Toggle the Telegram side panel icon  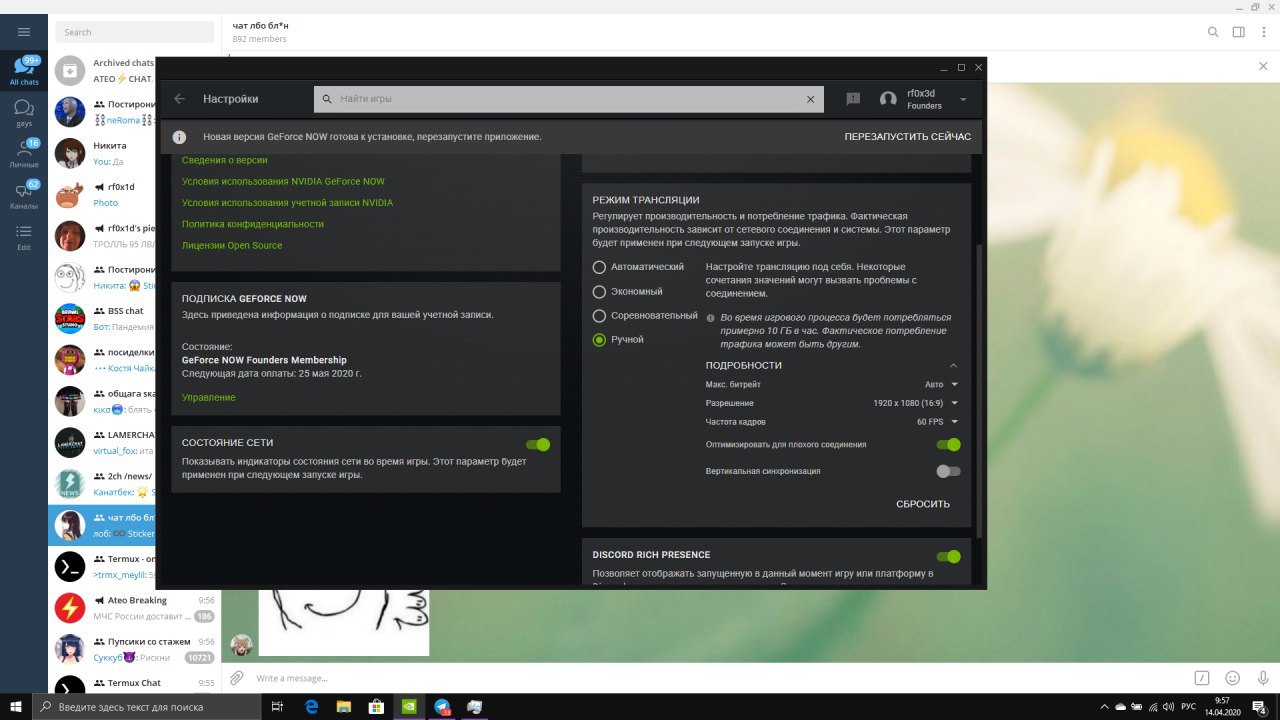pos(1239,32)
